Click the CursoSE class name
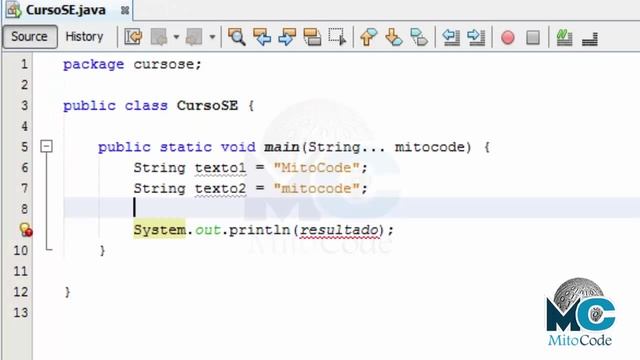The image size is (640, 360). coord(207,106)
